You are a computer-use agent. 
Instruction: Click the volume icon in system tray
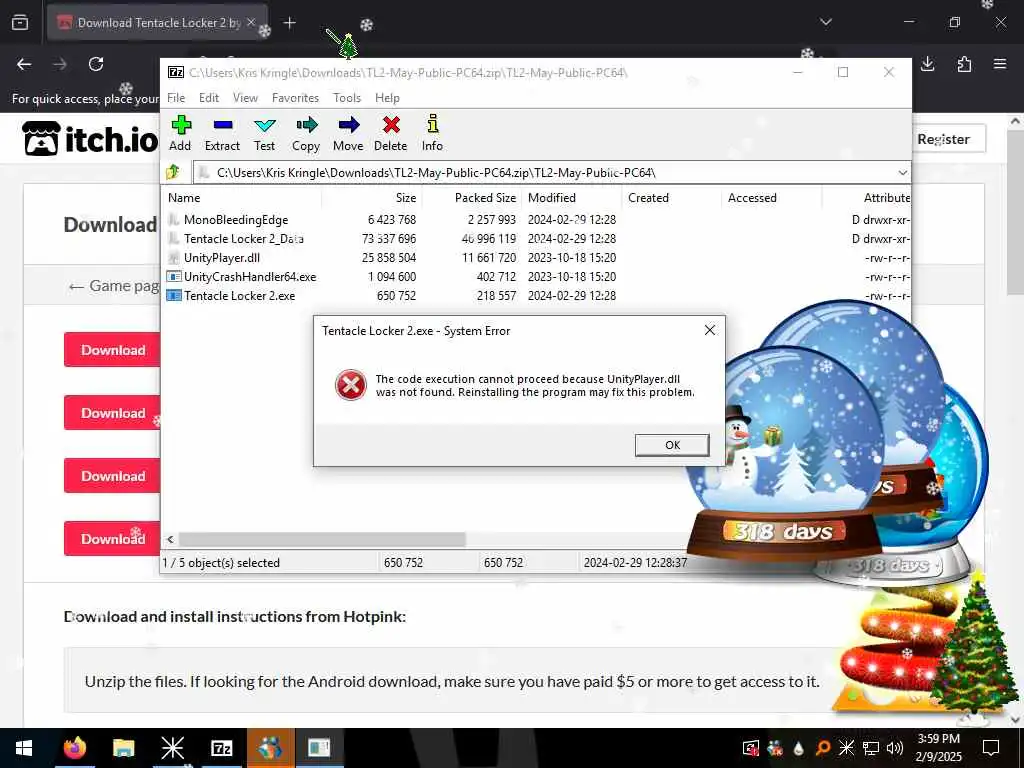895,748
